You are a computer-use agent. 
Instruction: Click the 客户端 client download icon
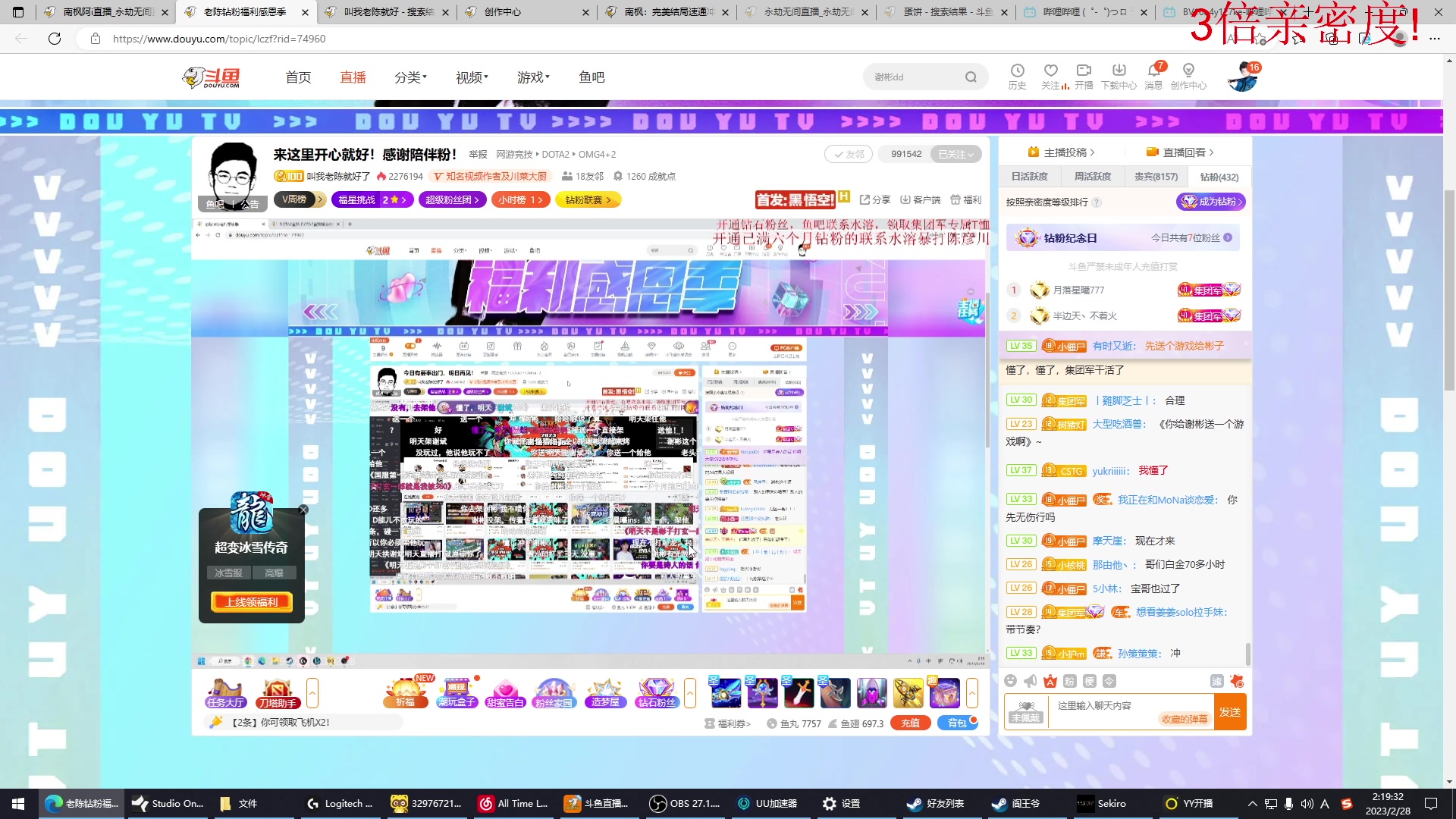pos(920,199)
